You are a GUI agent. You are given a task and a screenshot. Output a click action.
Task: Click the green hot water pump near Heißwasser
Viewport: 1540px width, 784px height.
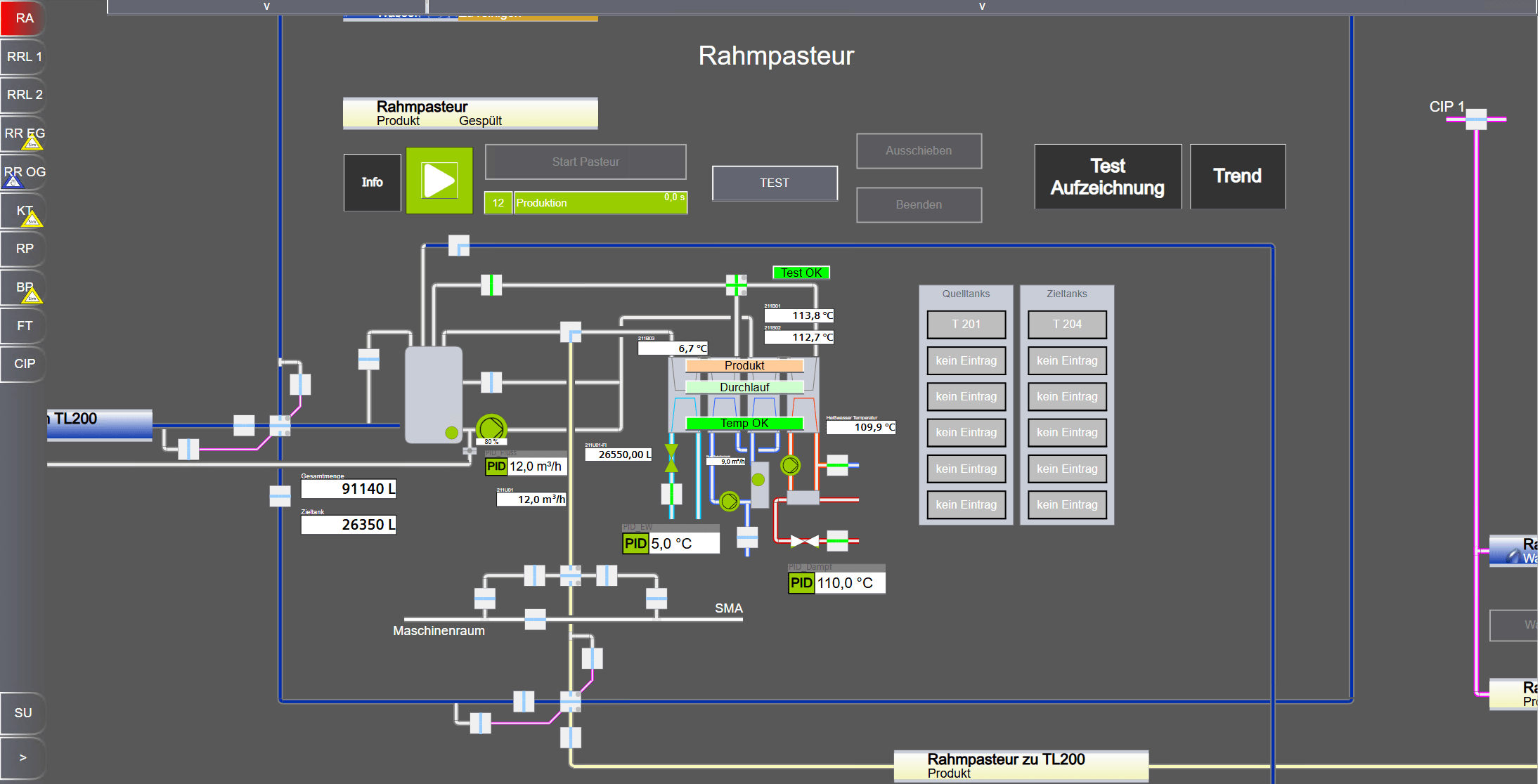pyautogui.click(x=791, y=465)
